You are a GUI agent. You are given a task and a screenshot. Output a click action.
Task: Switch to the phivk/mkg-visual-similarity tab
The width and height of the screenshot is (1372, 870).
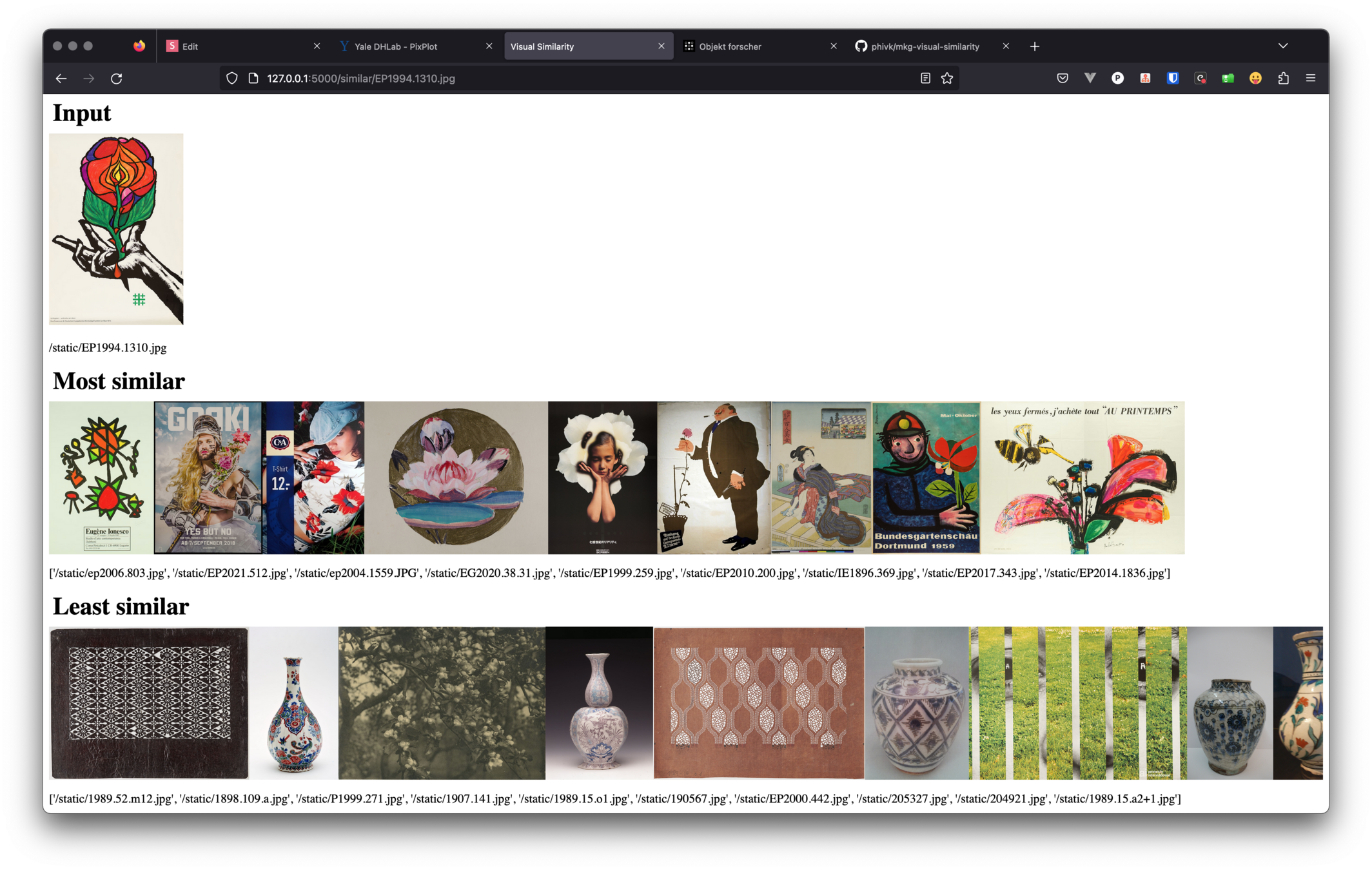coord(925,46)
